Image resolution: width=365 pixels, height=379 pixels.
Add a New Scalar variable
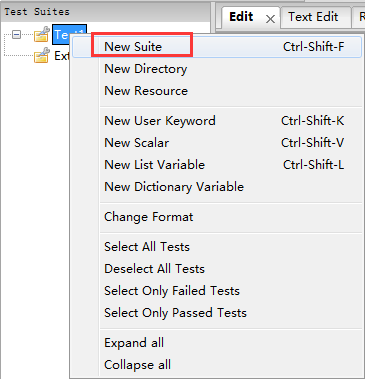point(217,143)
